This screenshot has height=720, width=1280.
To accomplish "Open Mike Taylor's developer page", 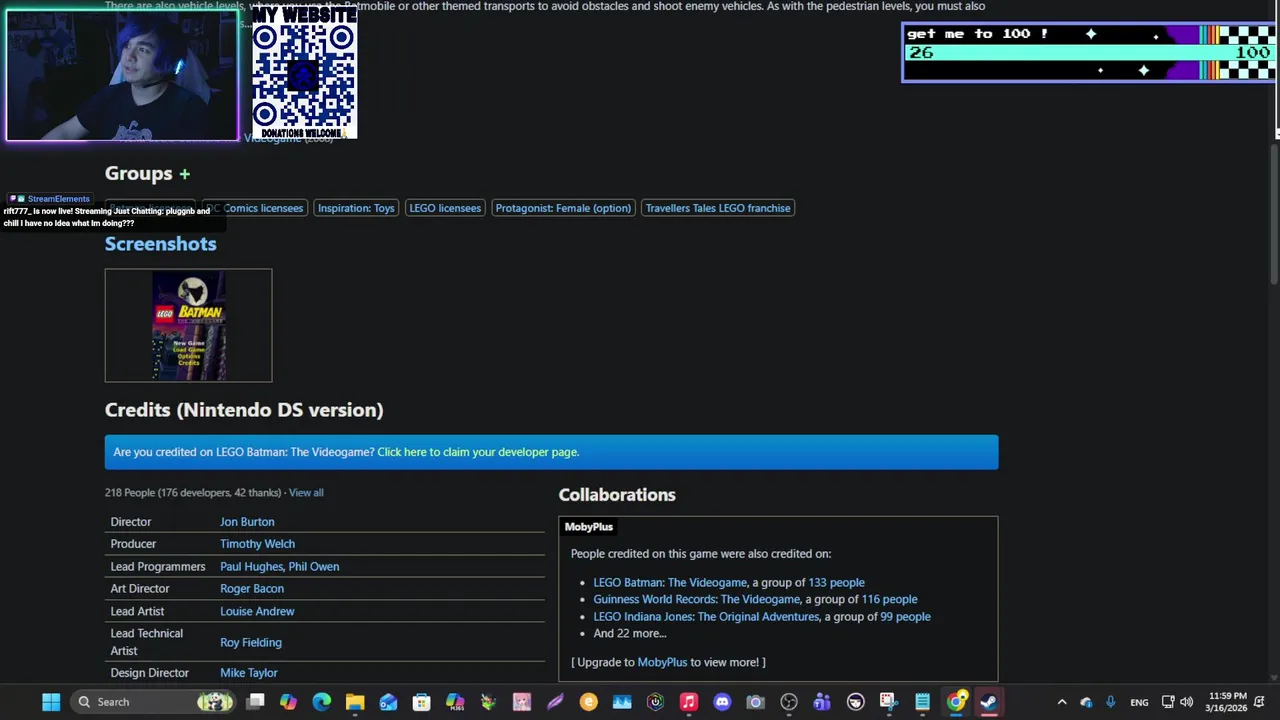I will coord(249,673).
